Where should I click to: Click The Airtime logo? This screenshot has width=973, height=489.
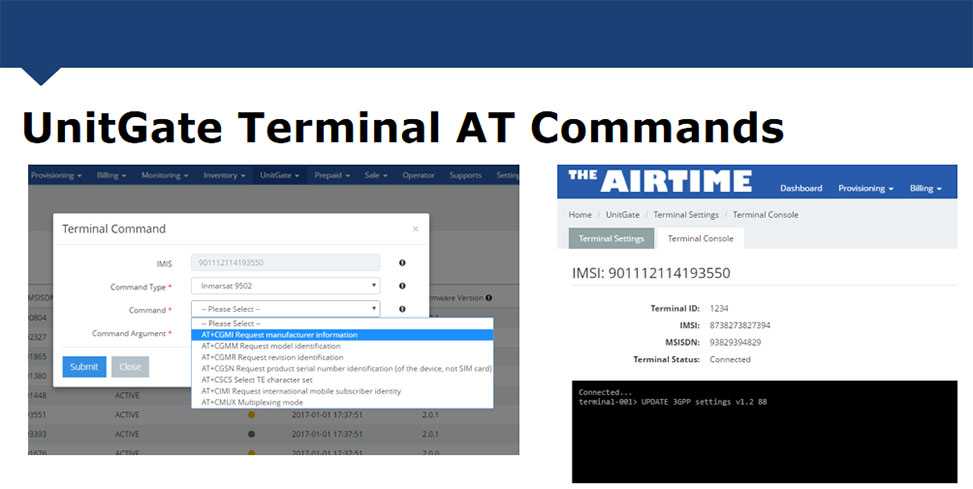[x=660, y=181]
